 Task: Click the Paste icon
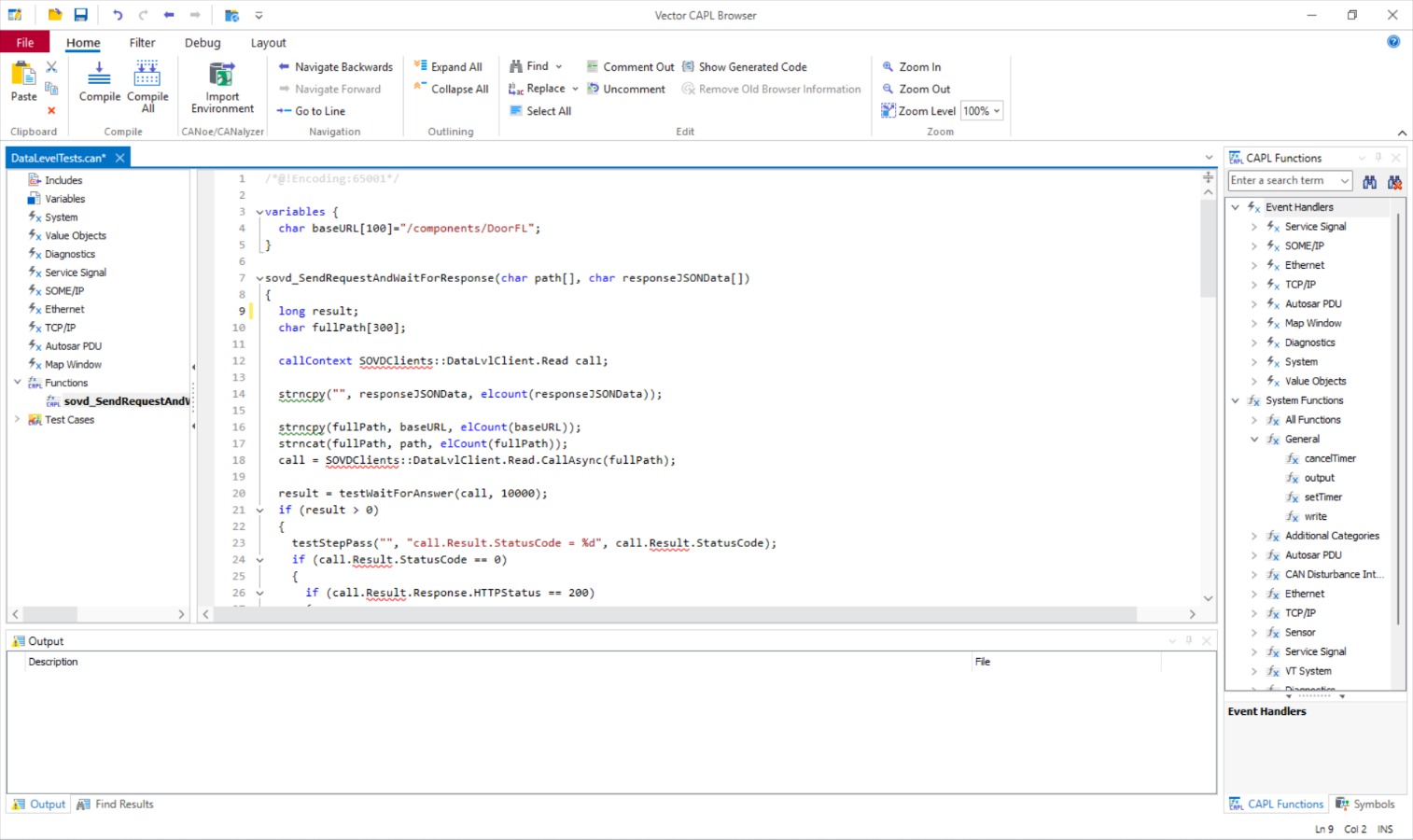click(x=23, y=73)
